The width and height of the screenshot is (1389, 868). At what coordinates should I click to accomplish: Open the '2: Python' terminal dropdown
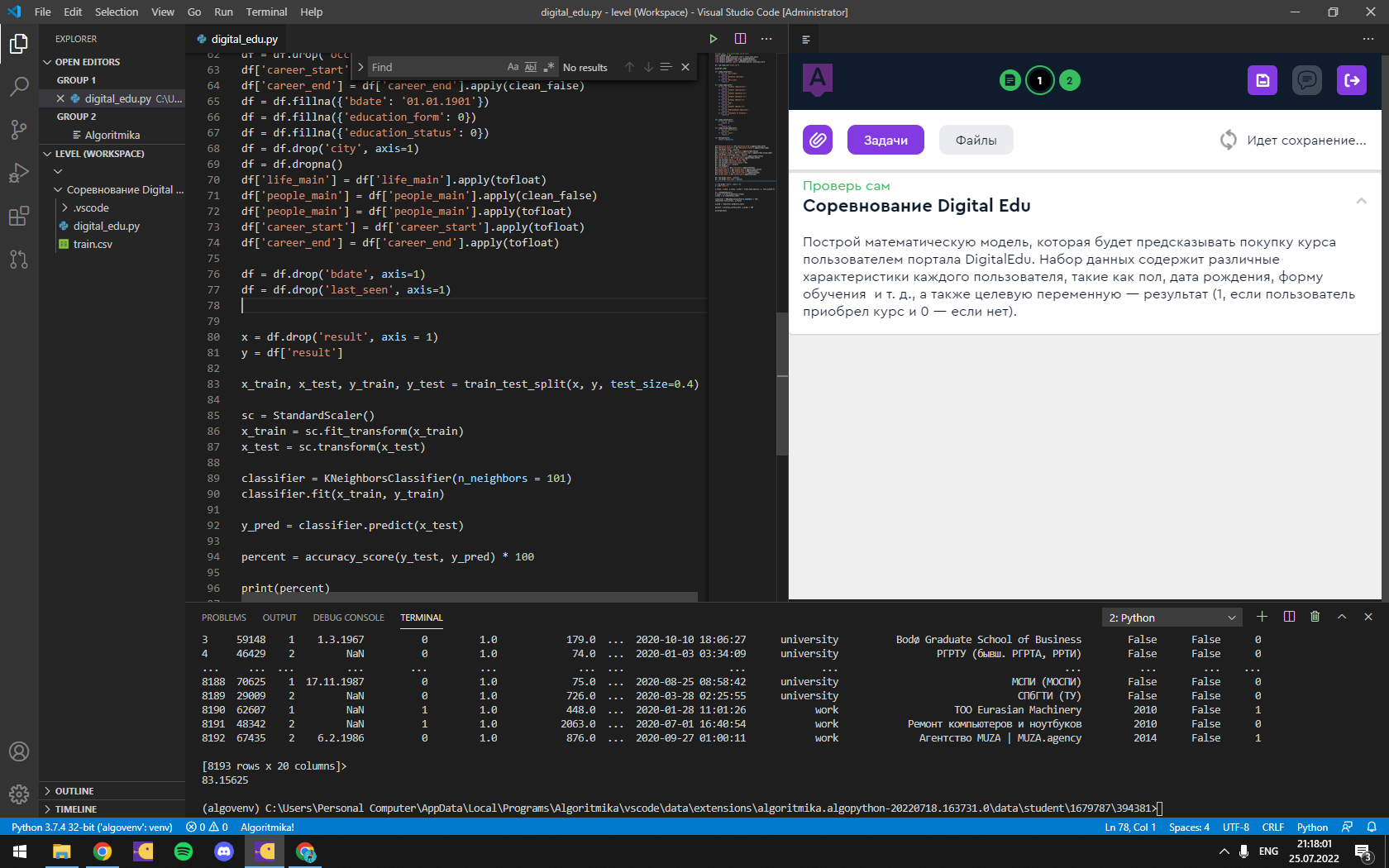pyautogui.click(x=1171, y=618)
